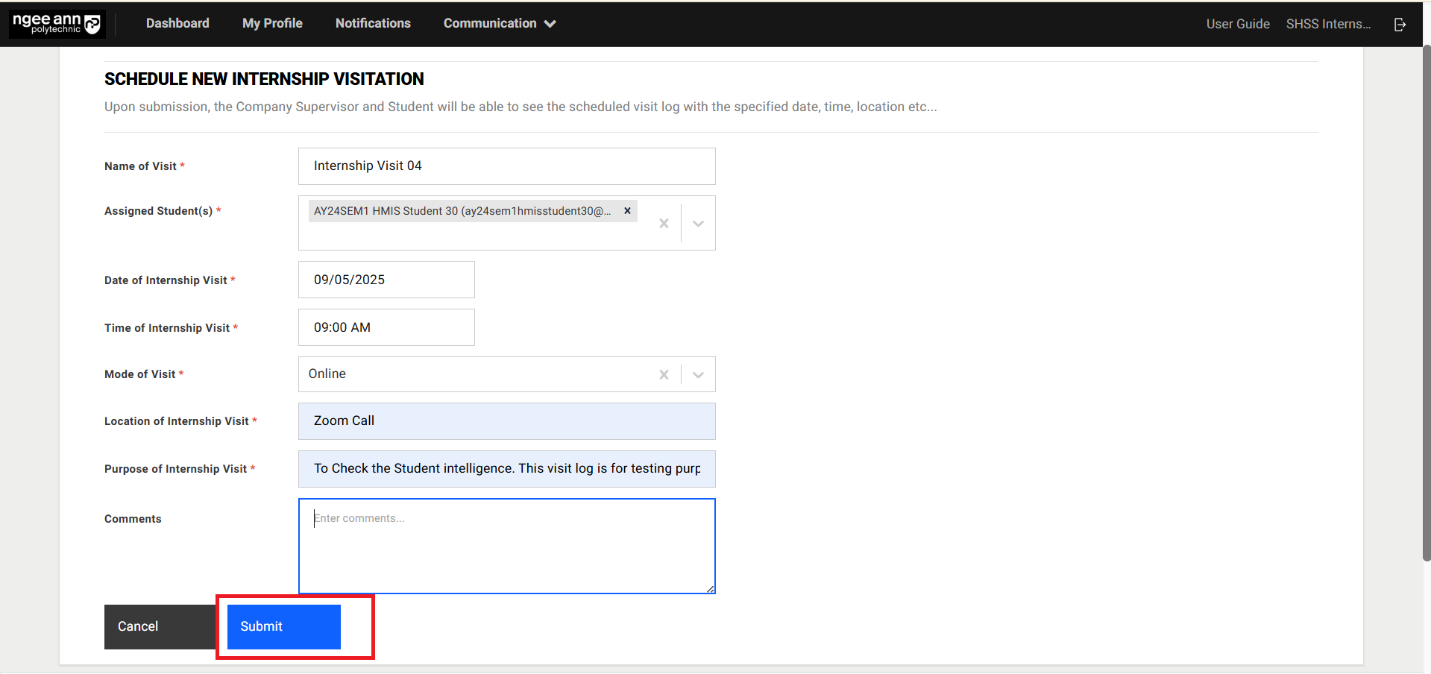
Task: Clear all assigned students with X icon
Action: coord(663,223)
